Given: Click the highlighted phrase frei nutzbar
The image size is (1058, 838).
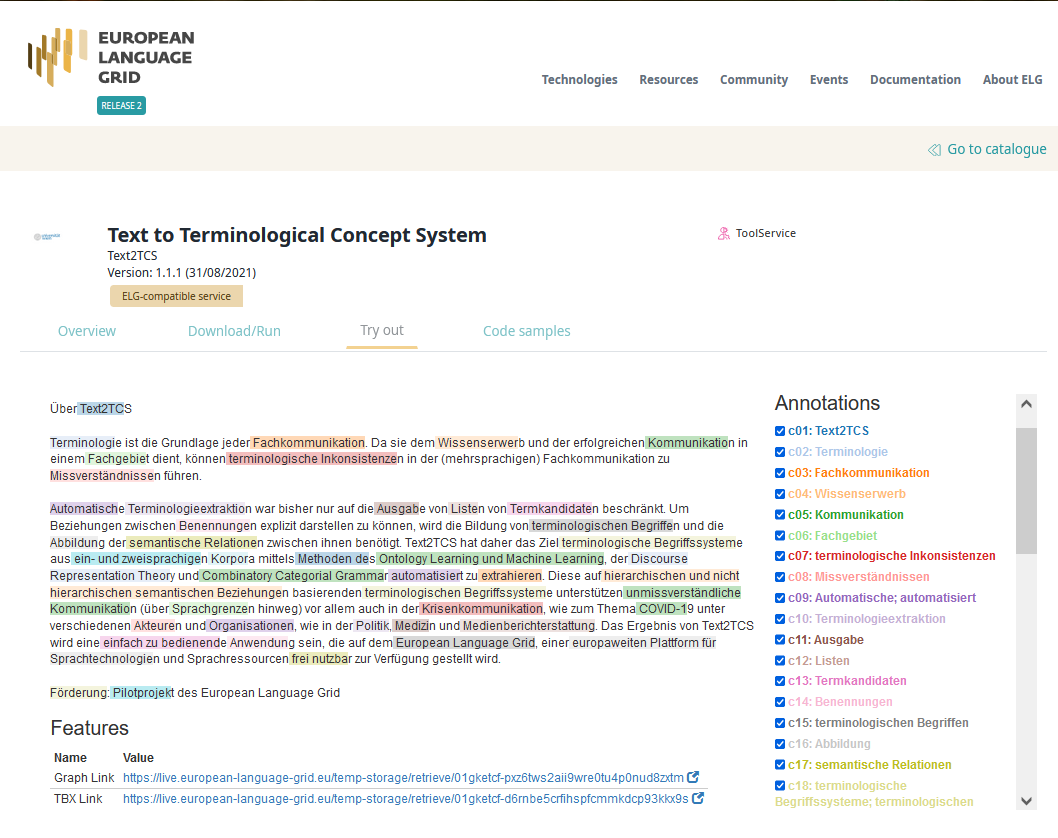Looking at the screenshot, I should tap(321, 659).
